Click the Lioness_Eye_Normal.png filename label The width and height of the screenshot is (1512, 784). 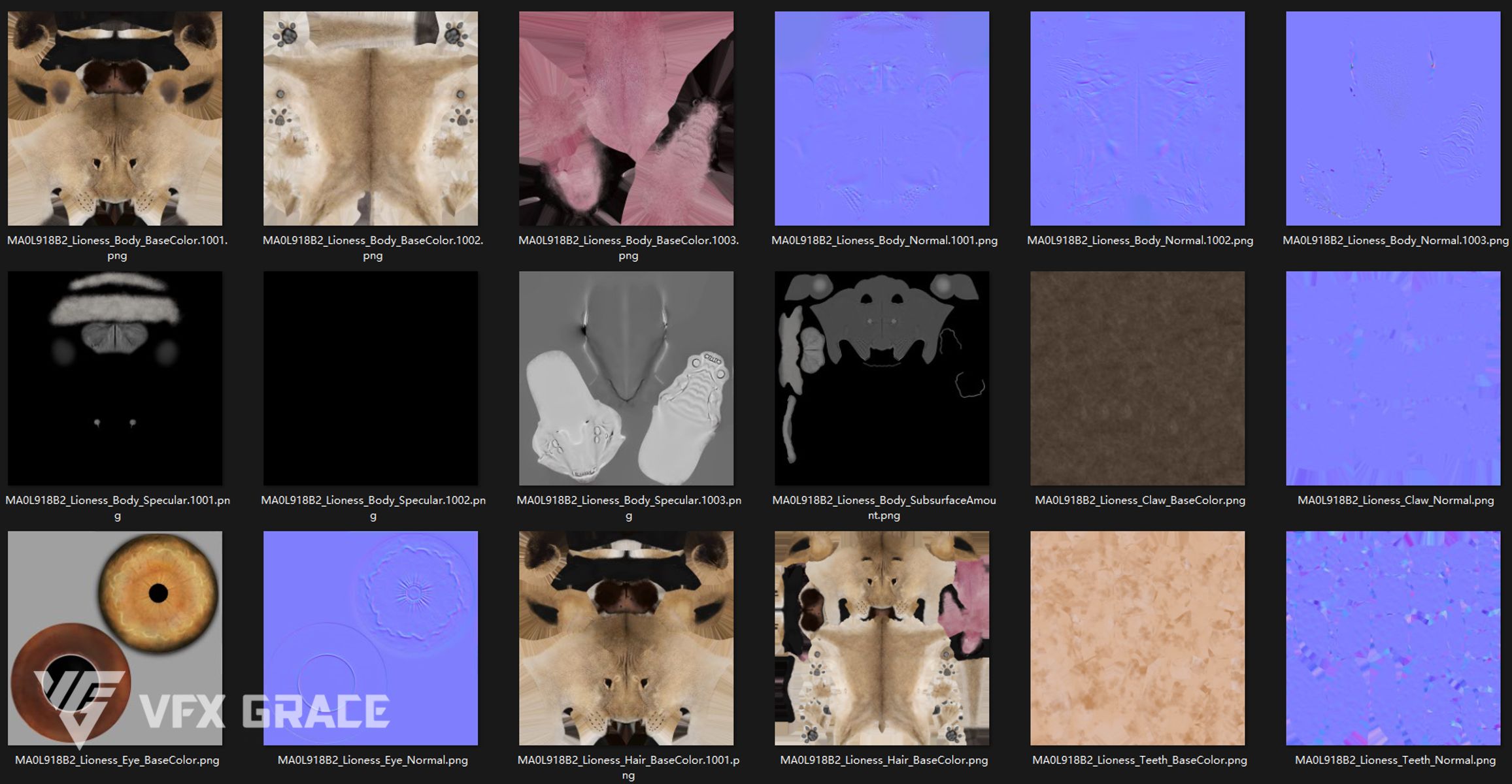(373, 760)
